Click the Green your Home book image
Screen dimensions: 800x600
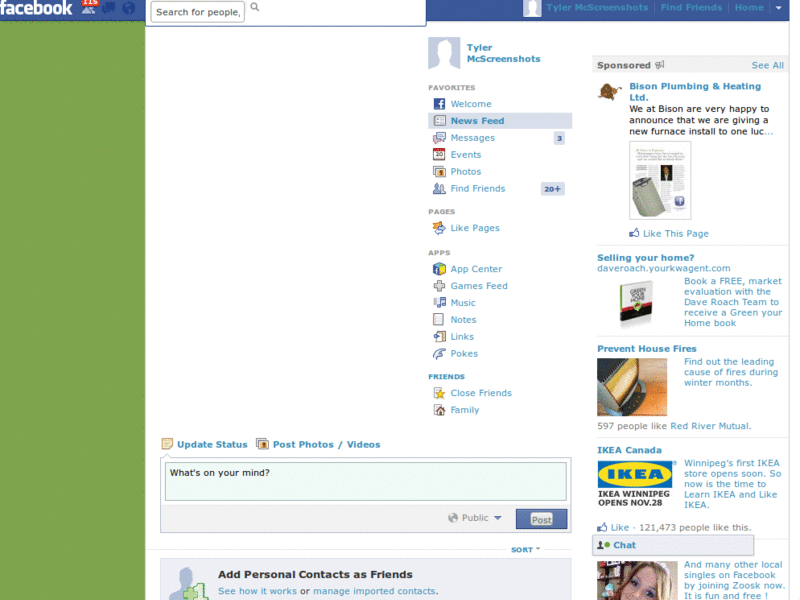pos(635,304)
